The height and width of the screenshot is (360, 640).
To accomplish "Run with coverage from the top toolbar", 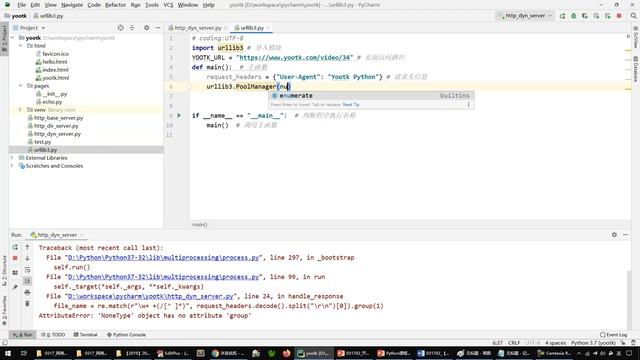I will click(585, 16).
